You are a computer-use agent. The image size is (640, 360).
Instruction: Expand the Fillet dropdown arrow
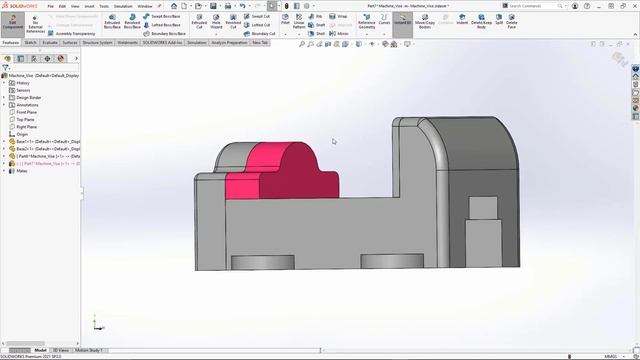tap(285, 34)
